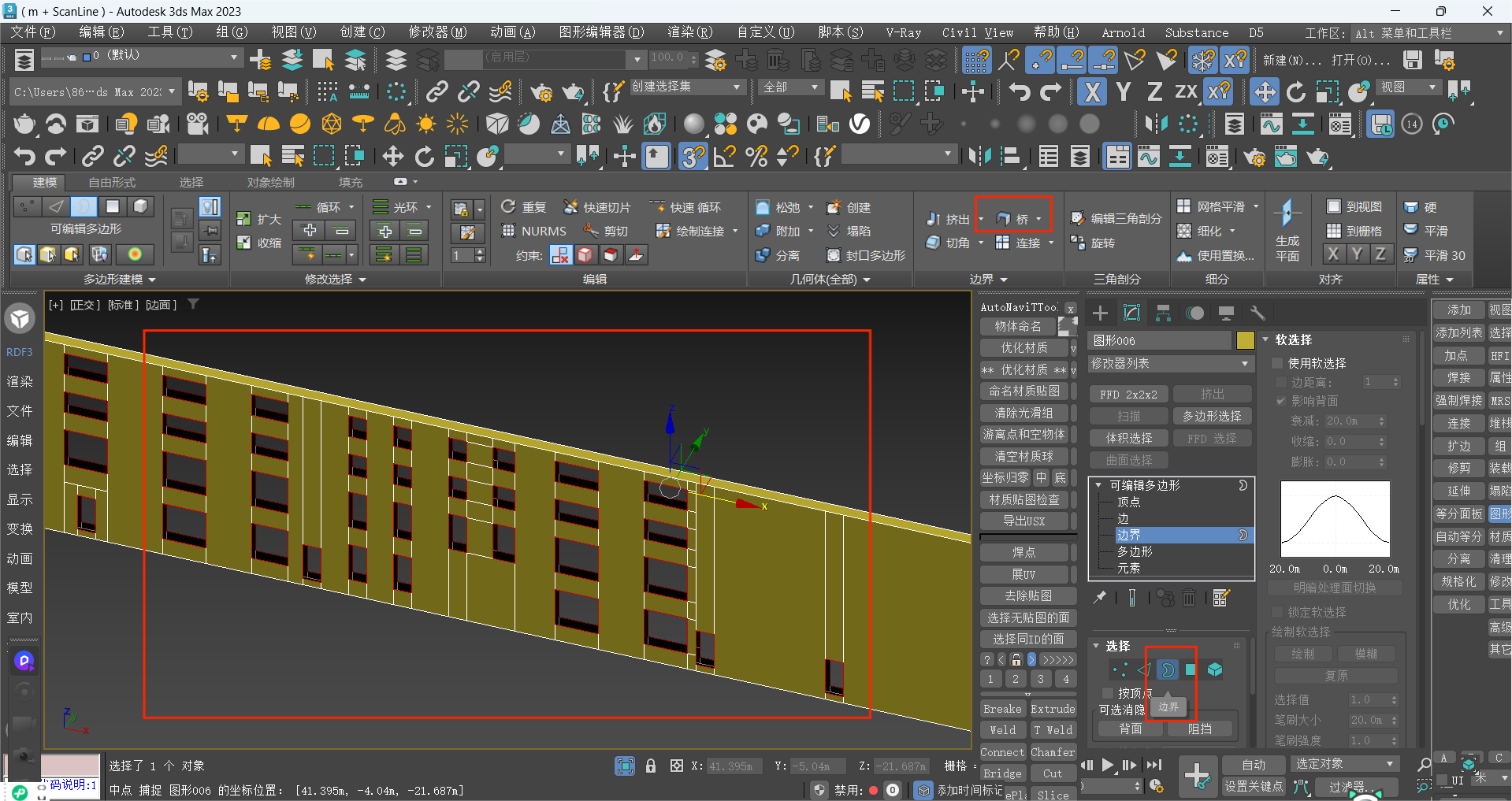Viewport: 1512px width, 801px height.
Task: Click the Bridge tool in Edges panel
Action: tap(1014, 219)
